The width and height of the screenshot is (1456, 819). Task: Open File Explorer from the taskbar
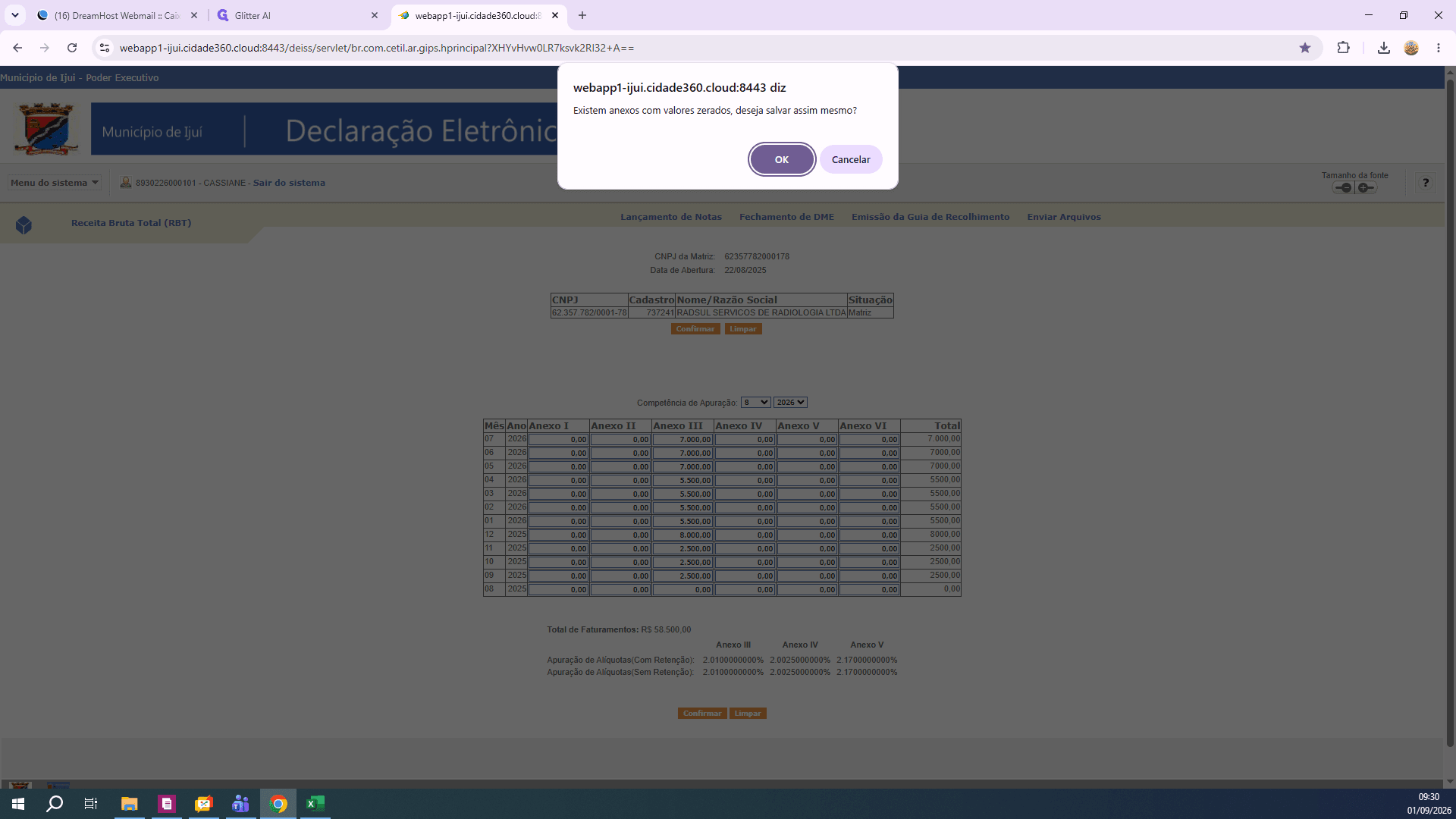[129, 804]
